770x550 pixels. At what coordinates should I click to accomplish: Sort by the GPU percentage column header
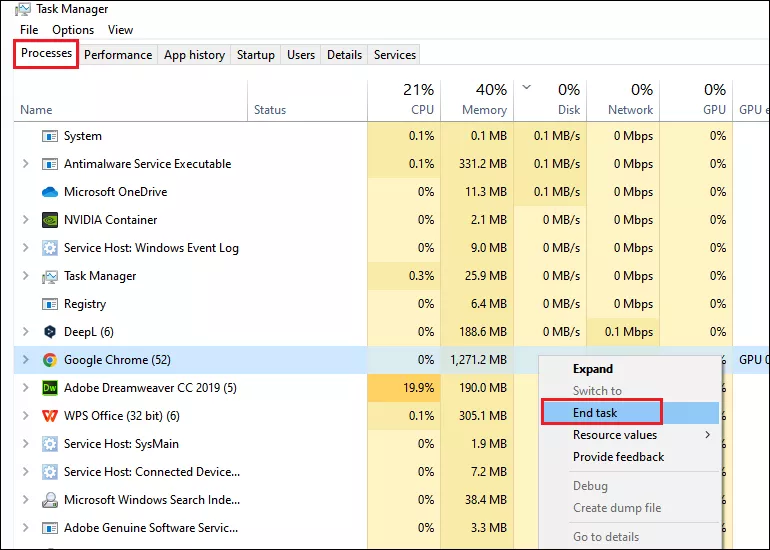[696, 101]
